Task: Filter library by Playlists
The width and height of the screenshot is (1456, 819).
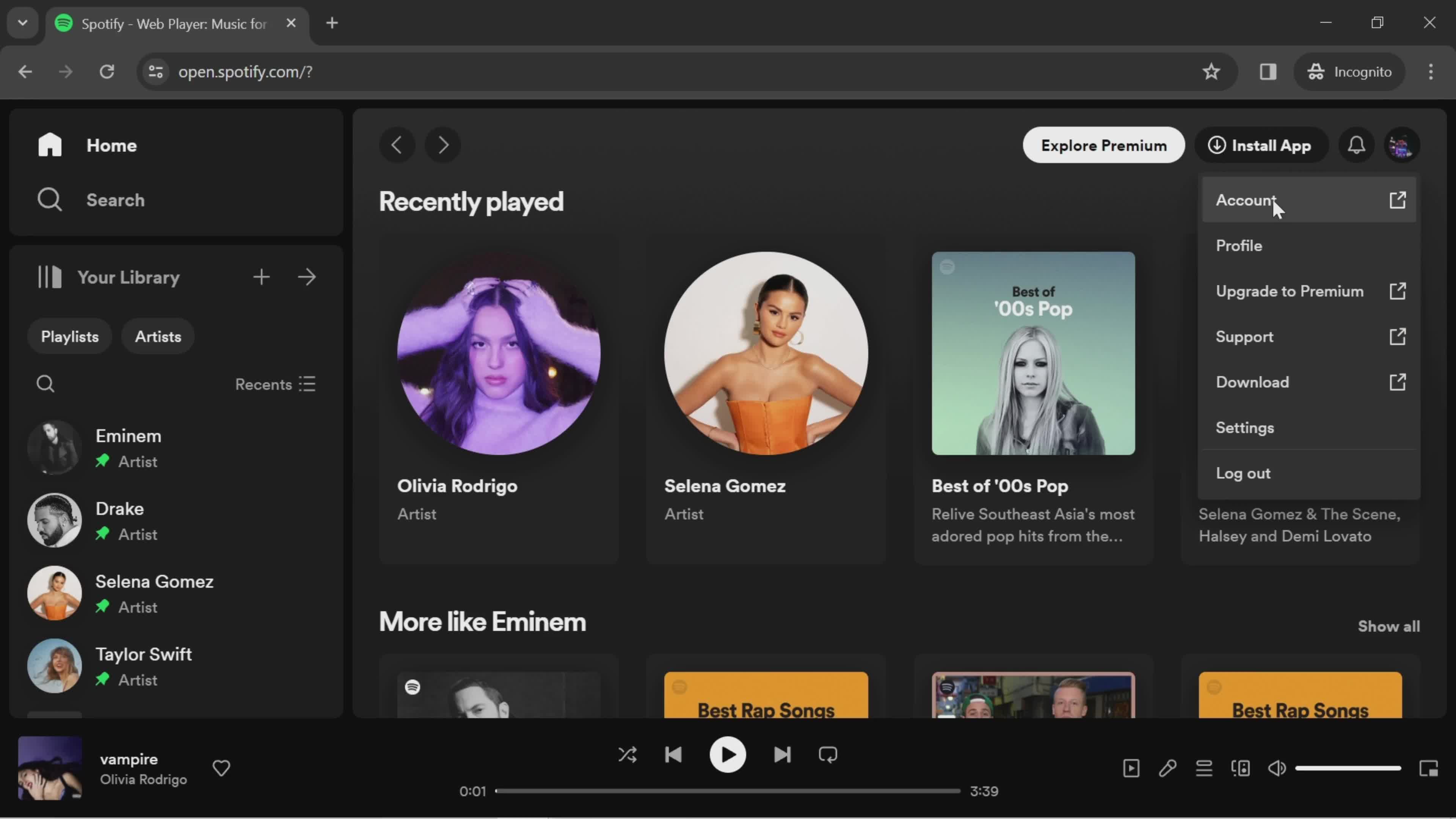Action: [69, 337]
